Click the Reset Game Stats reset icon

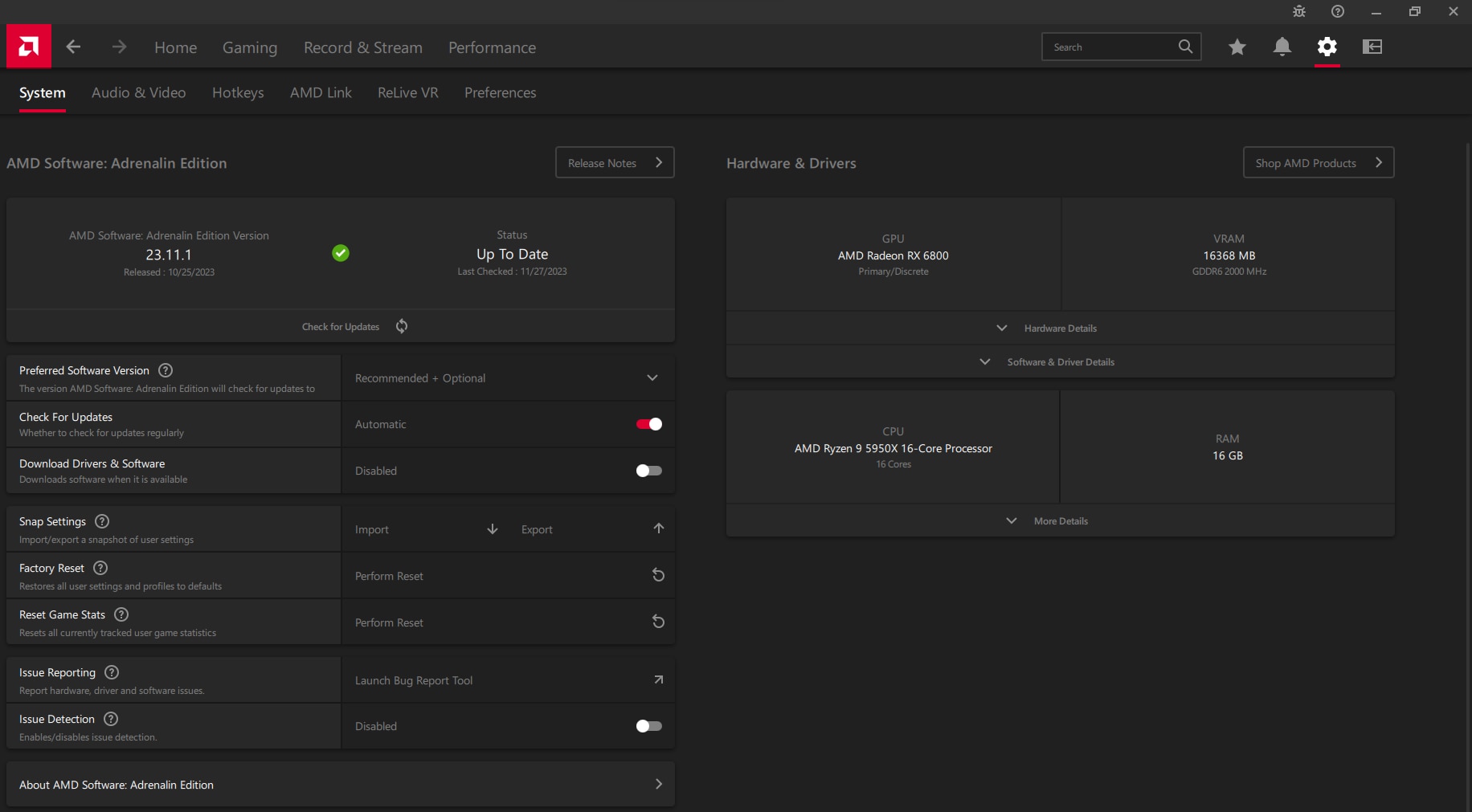point(658,622)
